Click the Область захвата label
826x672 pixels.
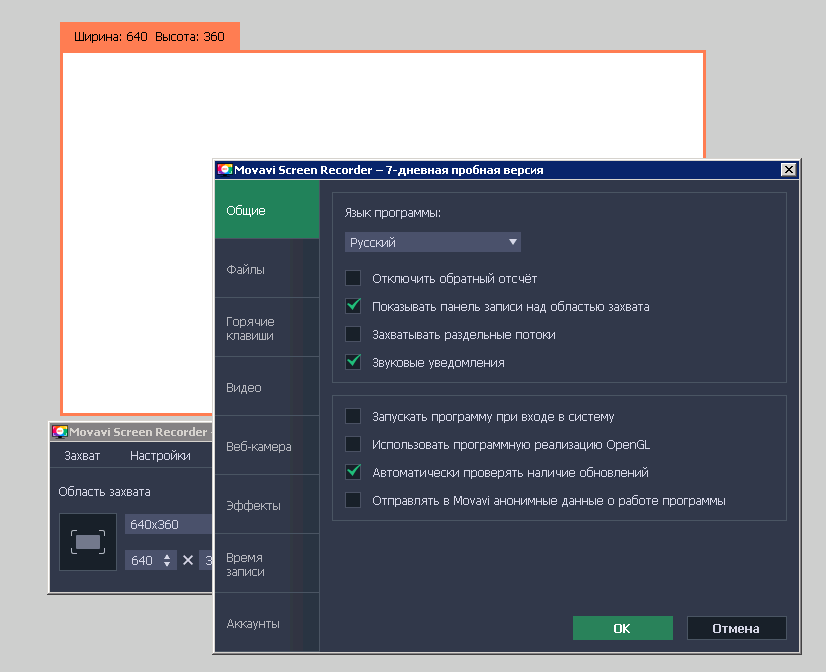[x=104, y=491]
